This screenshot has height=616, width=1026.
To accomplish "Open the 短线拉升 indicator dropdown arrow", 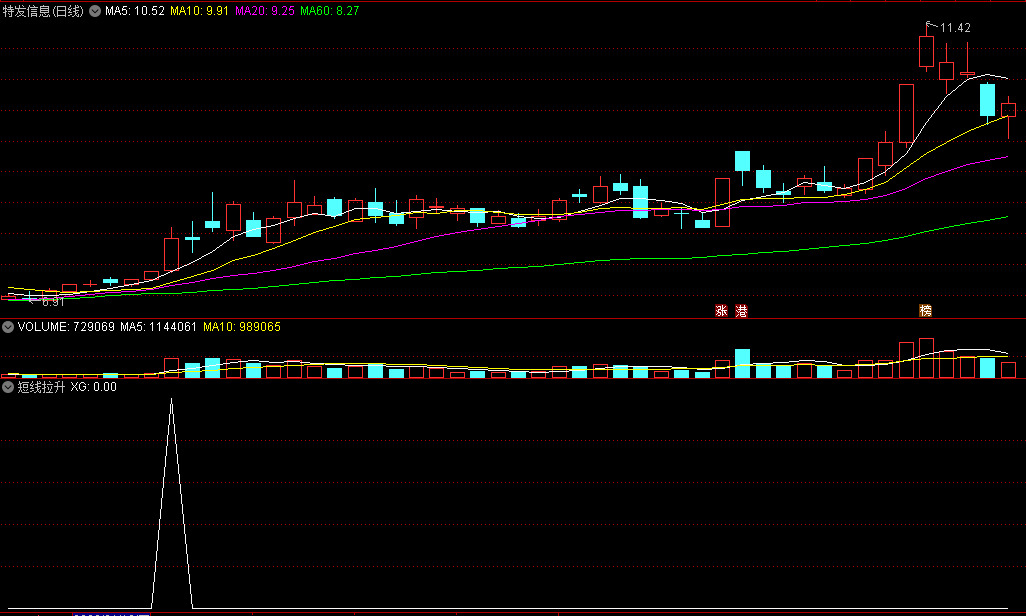I will tap(8, 387).
